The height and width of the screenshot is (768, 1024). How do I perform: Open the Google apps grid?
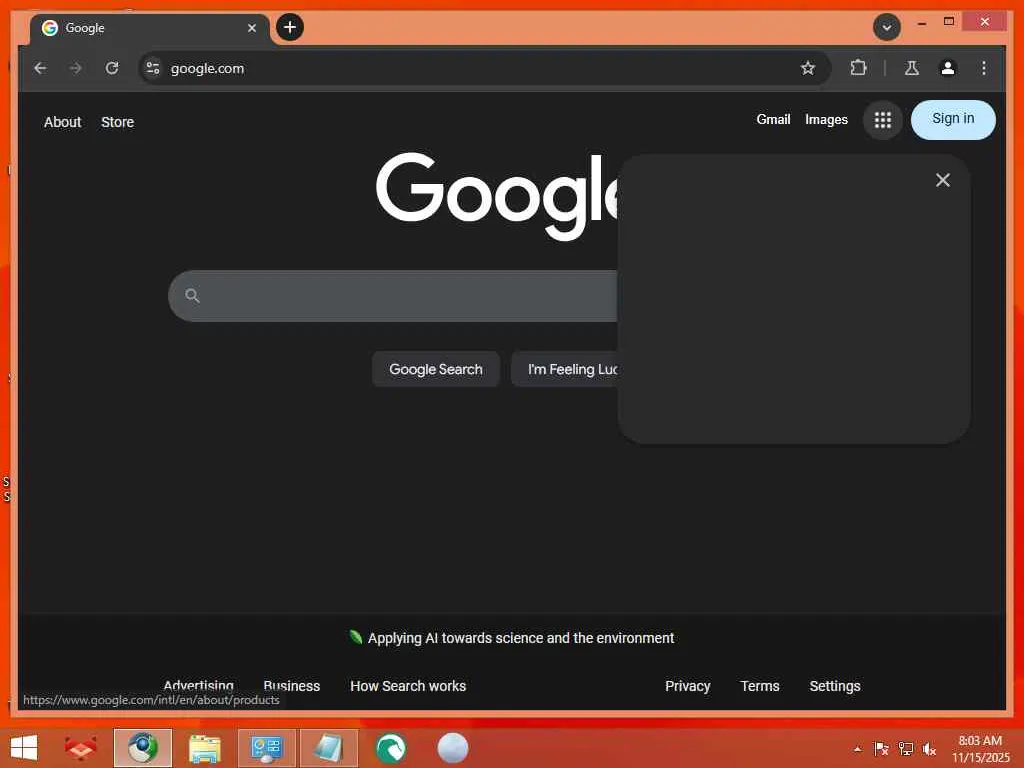tap(882, 120)
